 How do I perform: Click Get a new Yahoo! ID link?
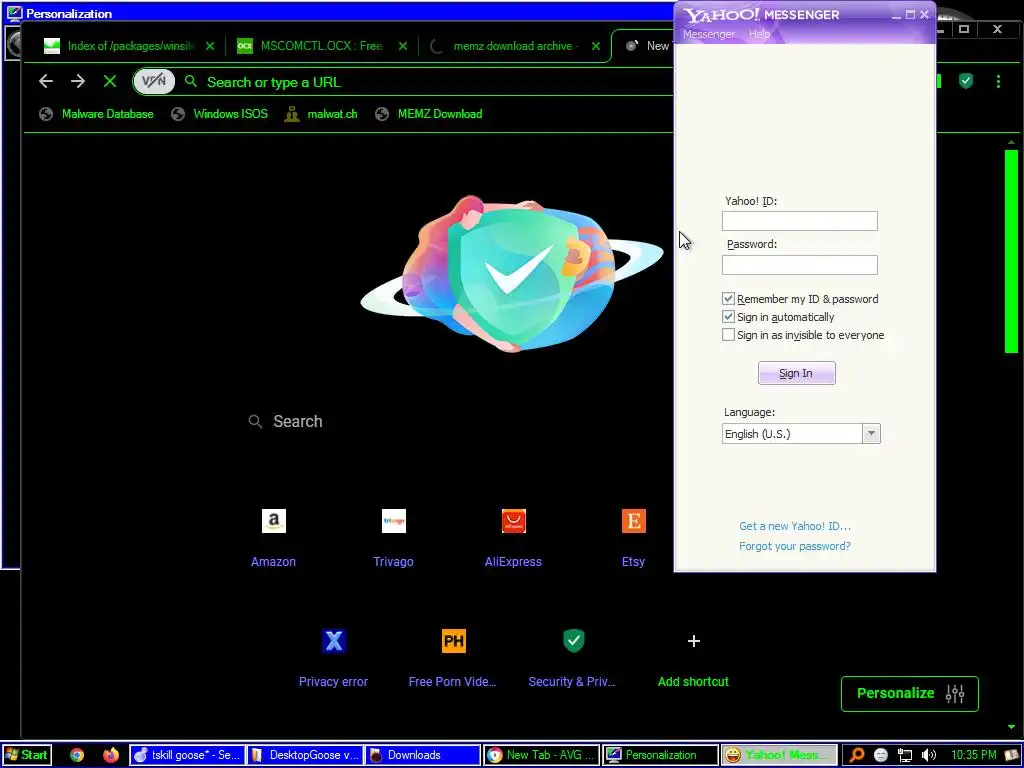tap(795, 526)
